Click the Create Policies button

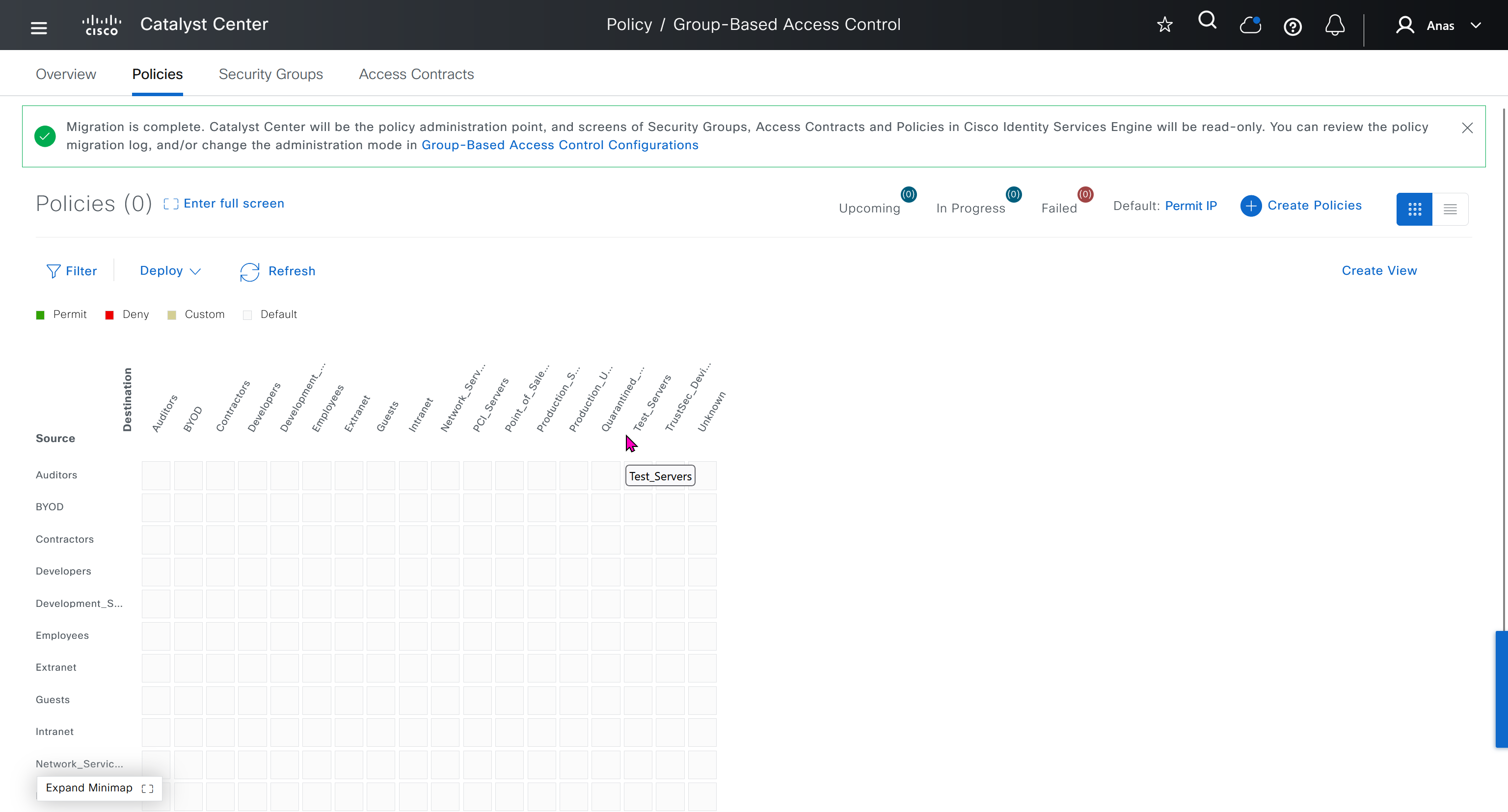click(x=1301, y=206)
